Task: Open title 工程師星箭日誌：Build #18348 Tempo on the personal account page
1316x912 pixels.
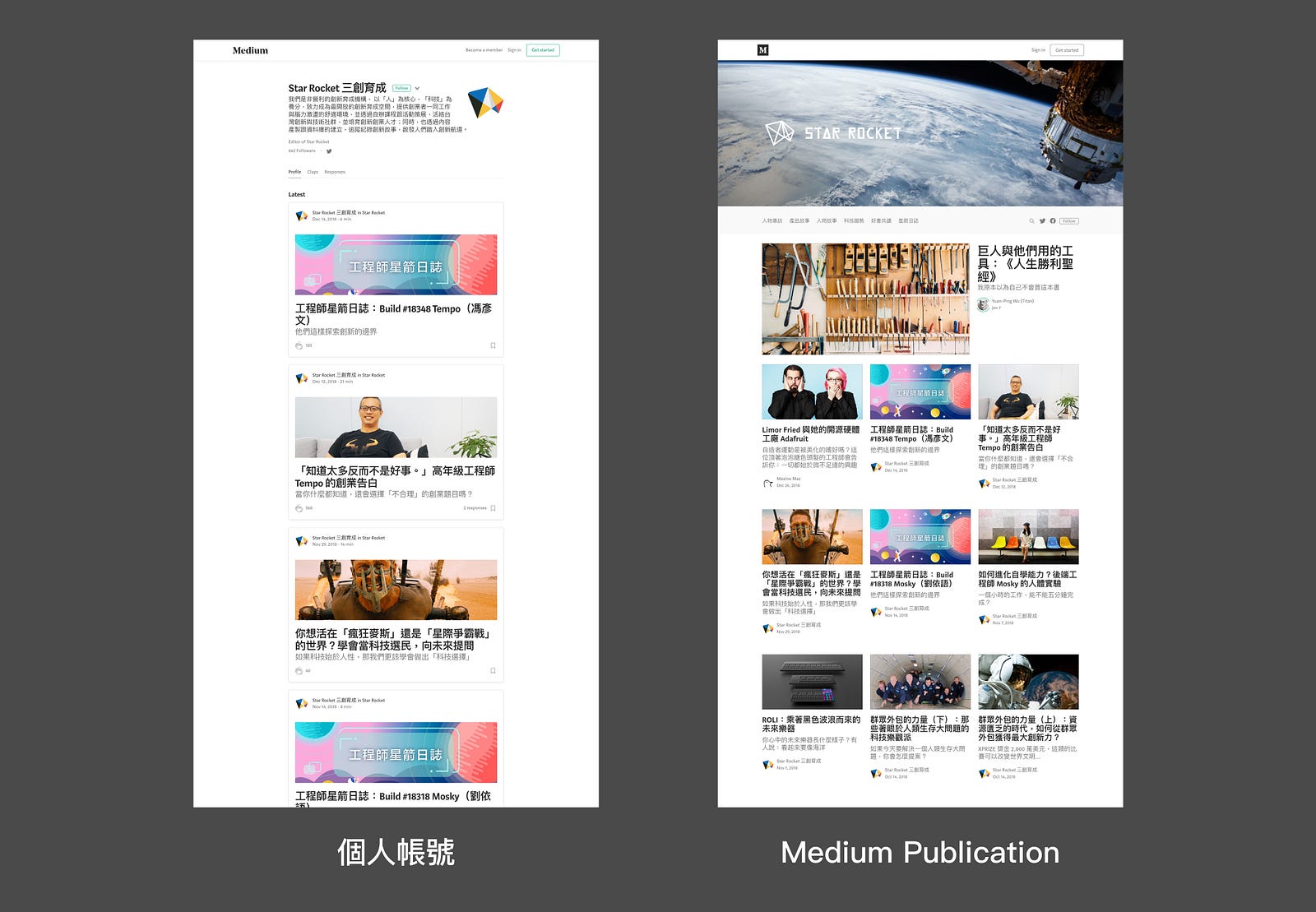Action: [393, 314]
